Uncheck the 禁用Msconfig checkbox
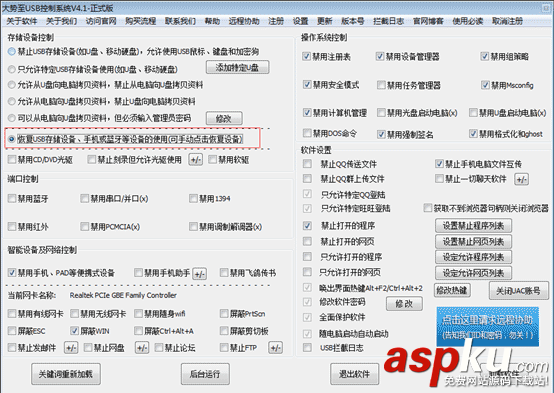 tap(485, 85)
